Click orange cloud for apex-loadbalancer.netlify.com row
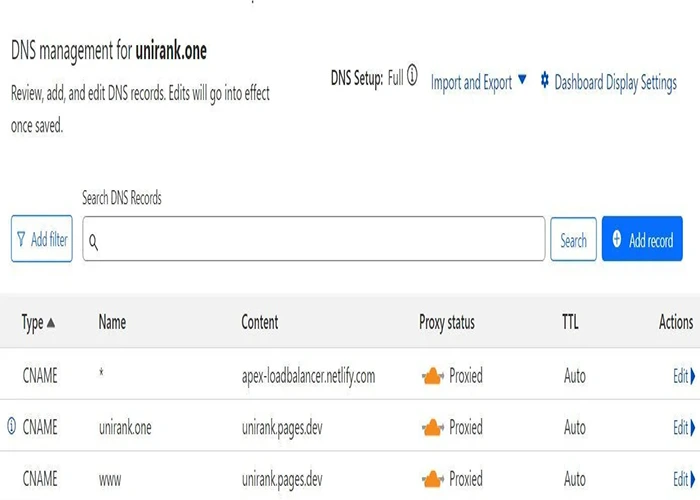The image size is (700, 500). 433,376
